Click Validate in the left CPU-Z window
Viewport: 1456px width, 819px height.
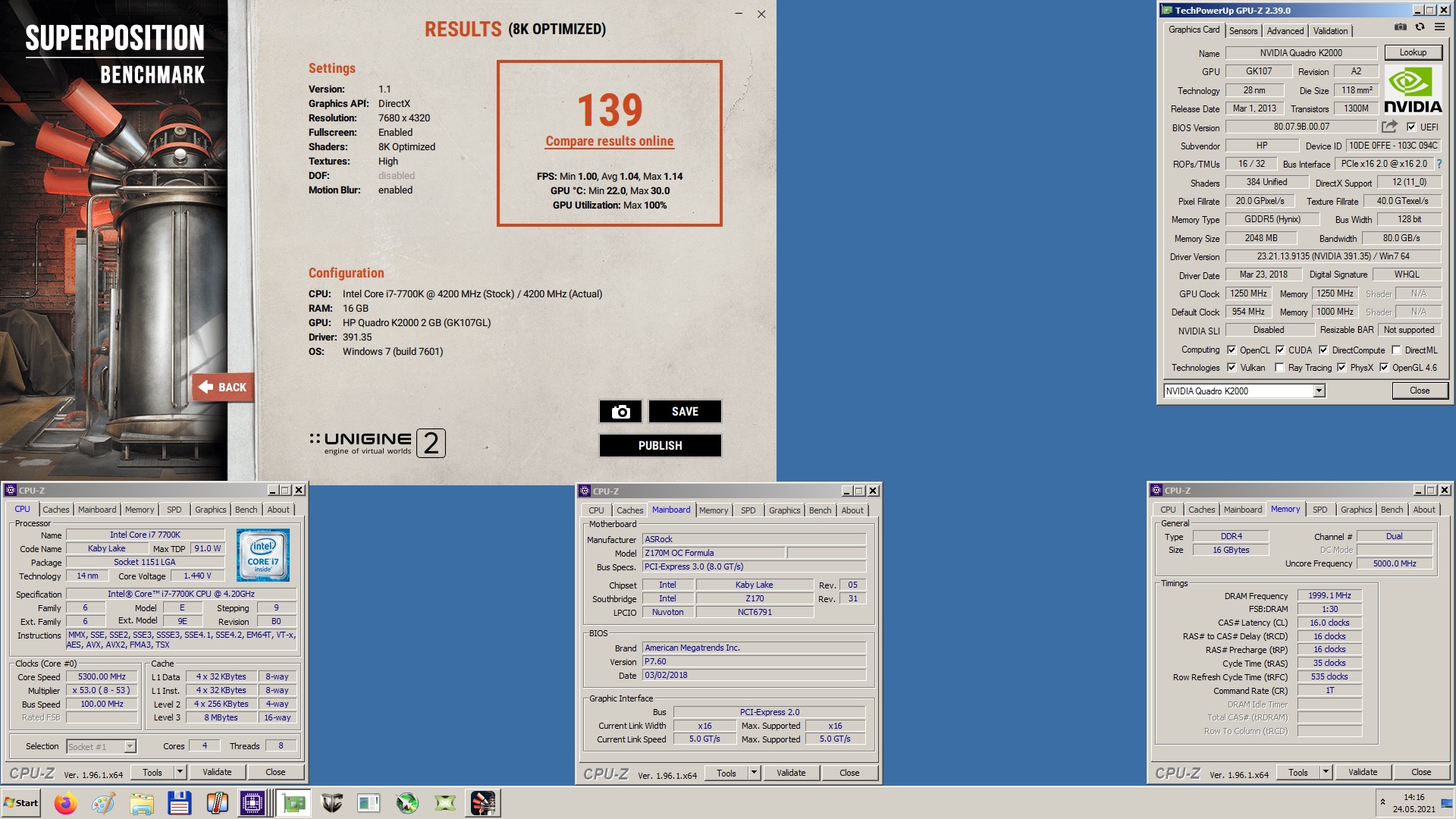point(217,772)
